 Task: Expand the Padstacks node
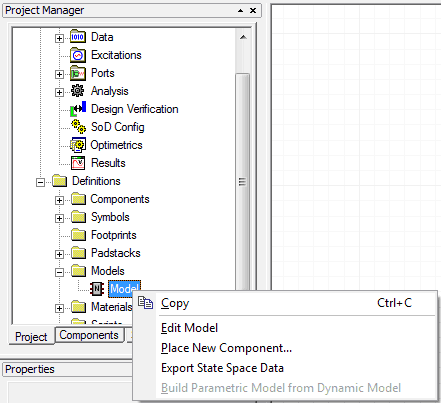59,254
